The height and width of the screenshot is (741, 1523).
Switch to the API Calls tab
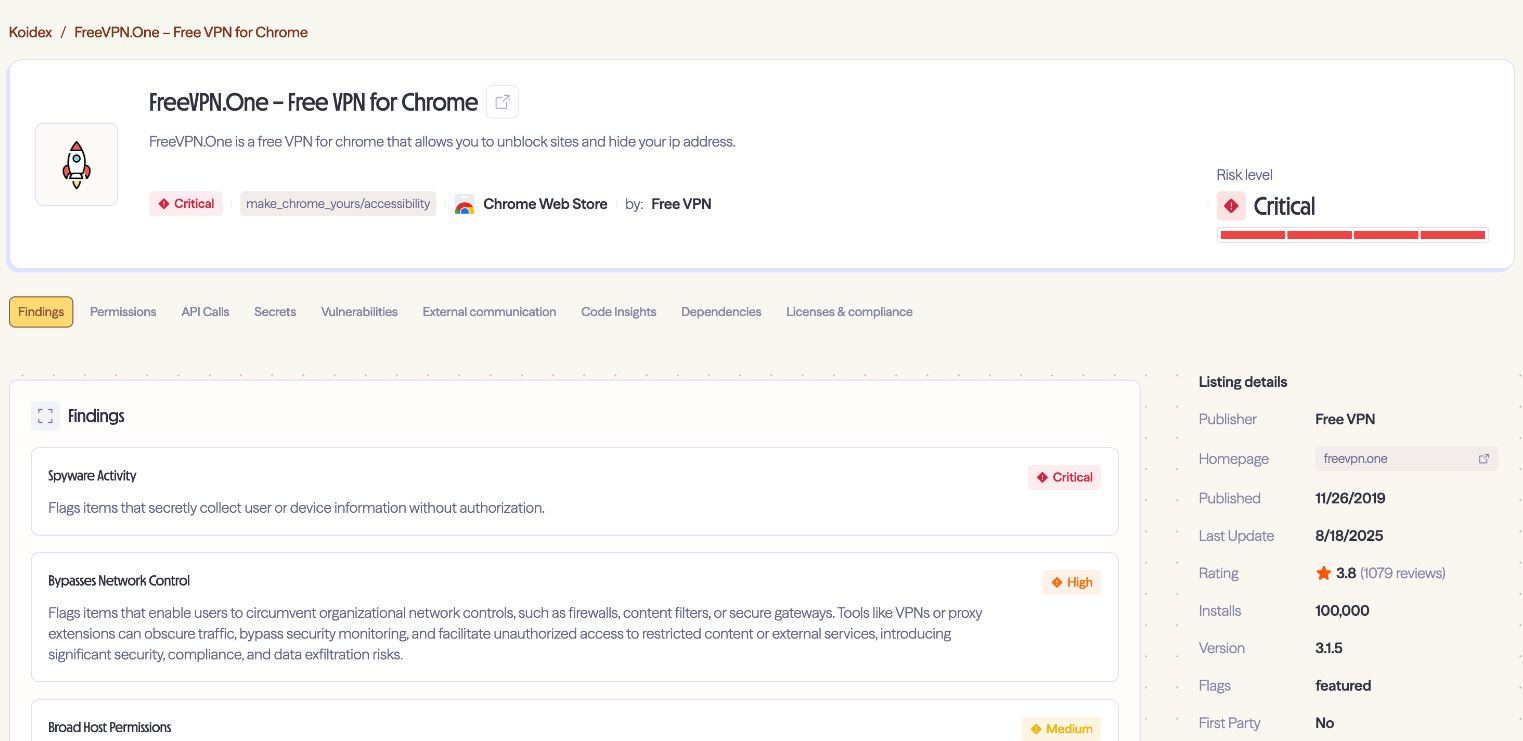click(x=205, y=312)
